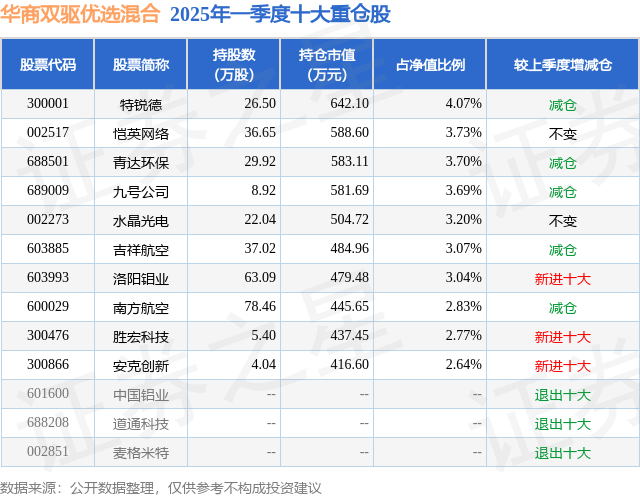The height and width of the screenshot is (497, 640).
Task: Select stock code 603885
Action: pos(48,248)
